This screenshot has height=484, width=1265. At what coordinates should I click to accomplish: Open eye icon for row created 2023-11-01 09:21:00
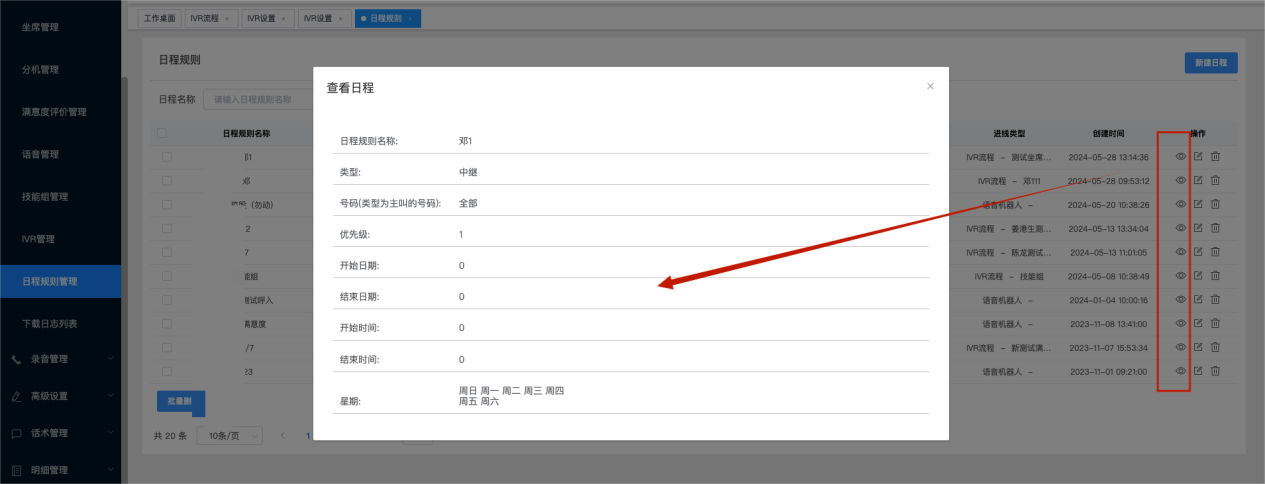[1180, 371]
